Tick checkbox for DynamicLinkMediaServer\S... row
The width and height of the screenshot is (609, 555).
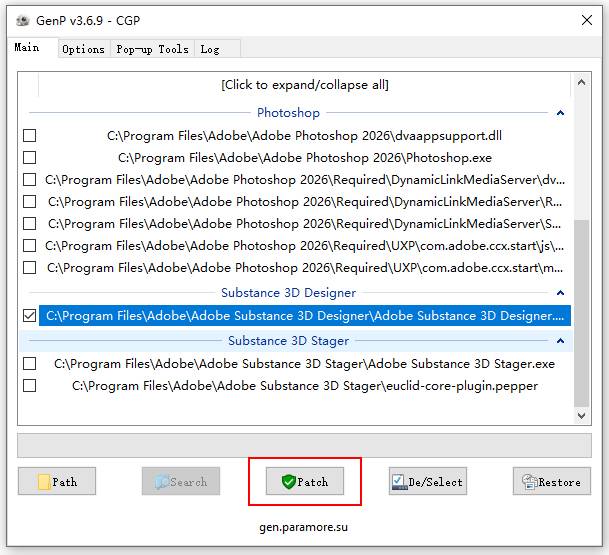click(x=30, y=224)
